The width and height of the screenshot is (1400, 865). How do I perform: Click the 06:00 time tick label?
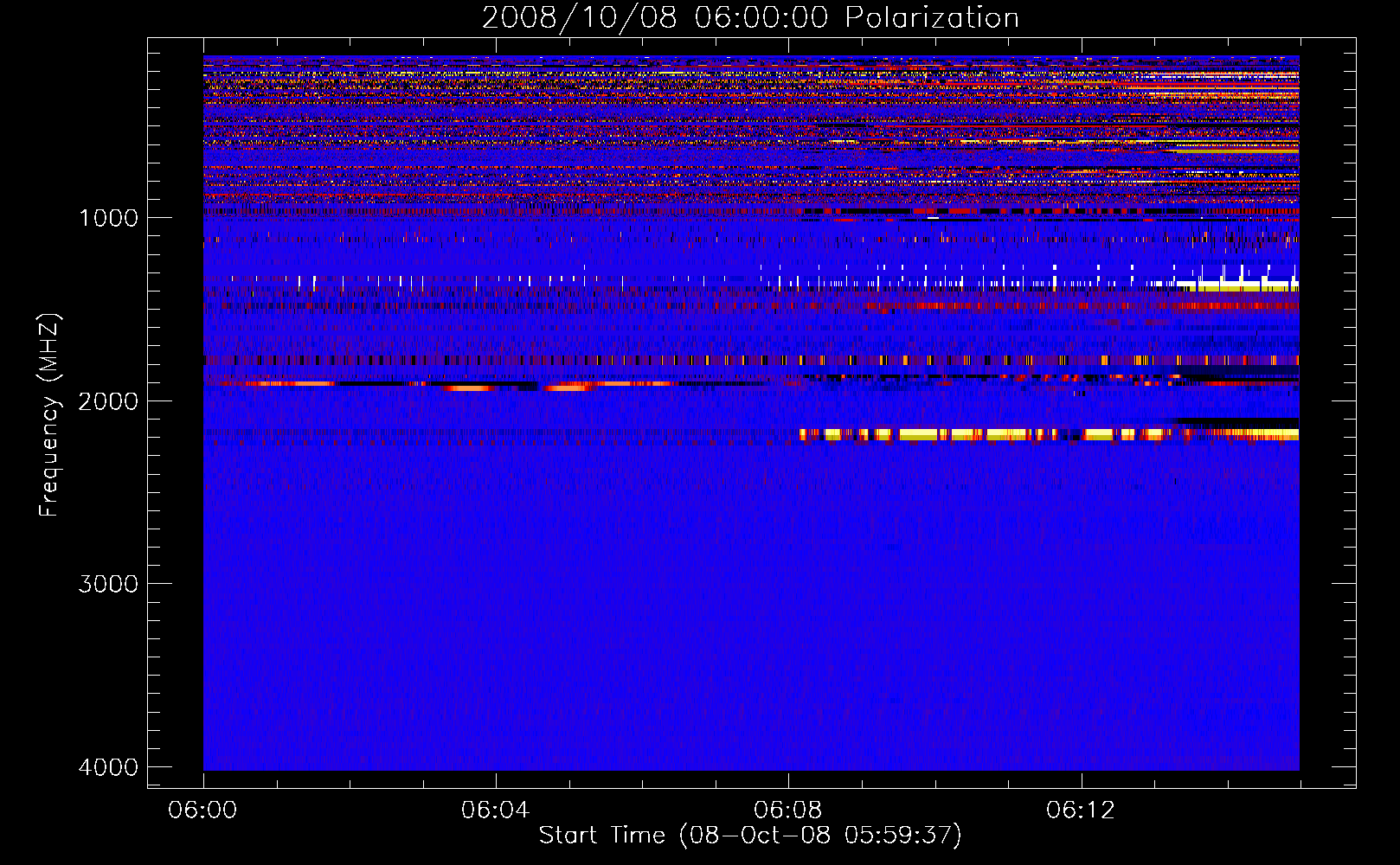[202, 811]
